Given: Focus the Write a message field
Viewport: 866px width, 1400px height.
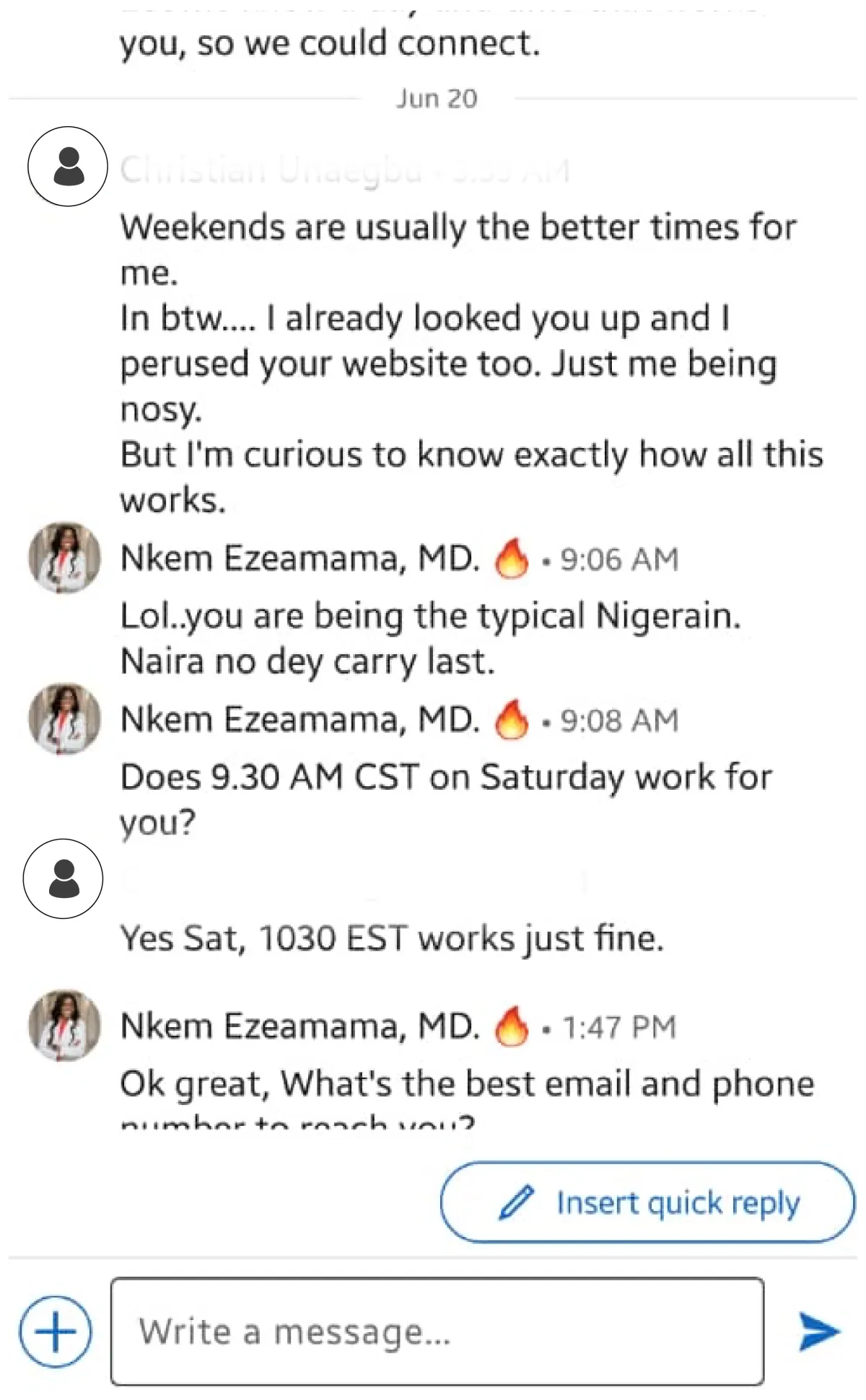Looking at the screenshot, I should (437, 1331).
